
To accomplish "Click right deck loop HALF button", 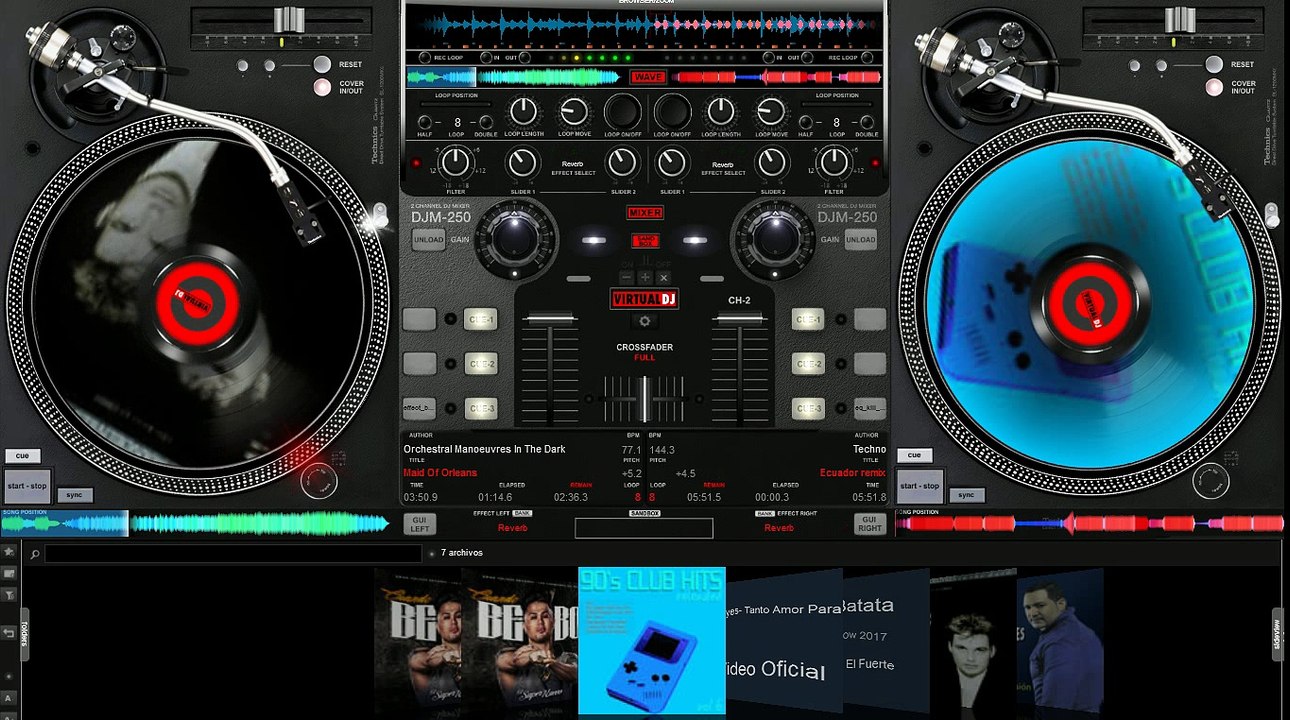I will pyautogui.click(x=806, y=123).
